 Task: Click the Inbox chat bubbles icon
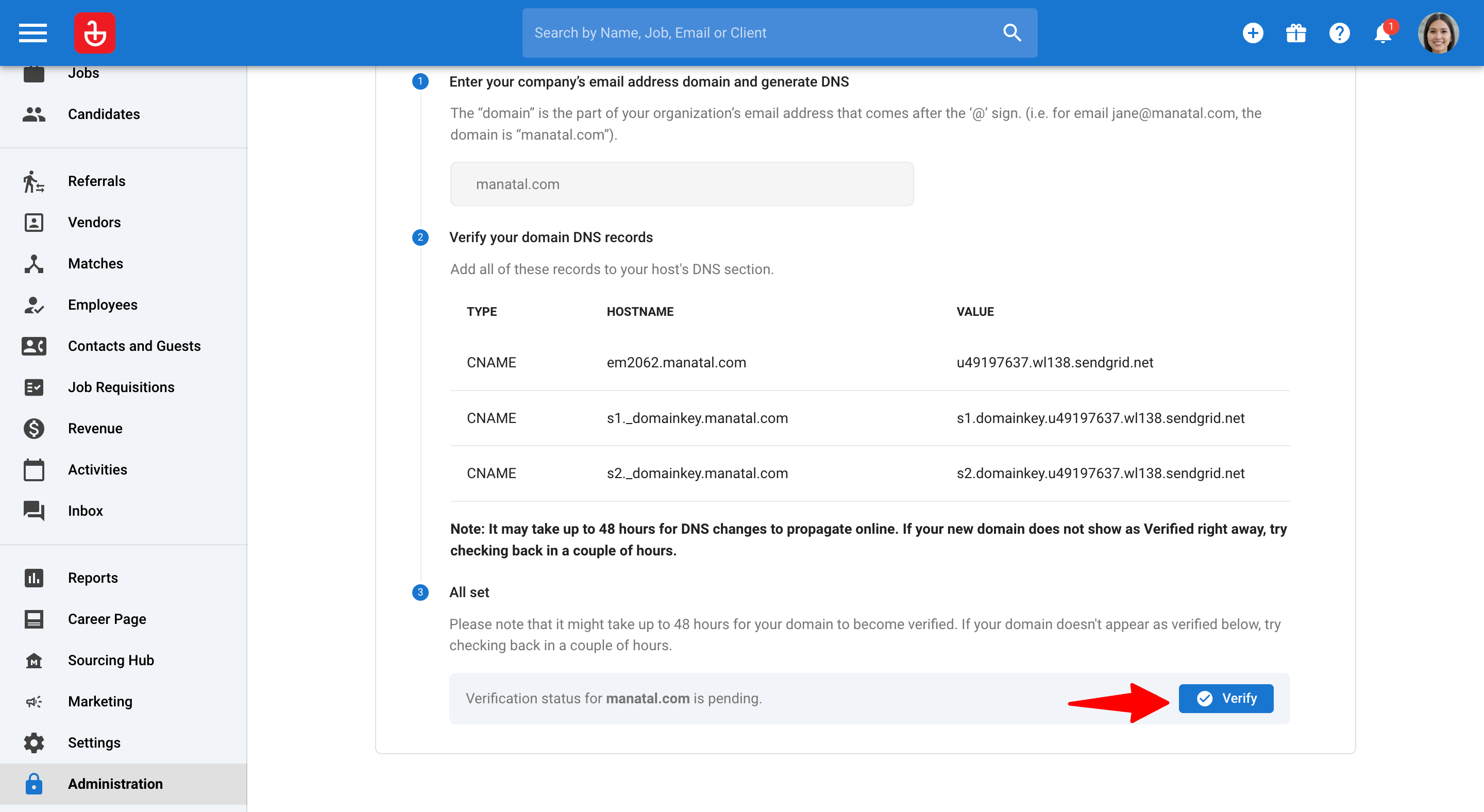click(x=34, y=511)
